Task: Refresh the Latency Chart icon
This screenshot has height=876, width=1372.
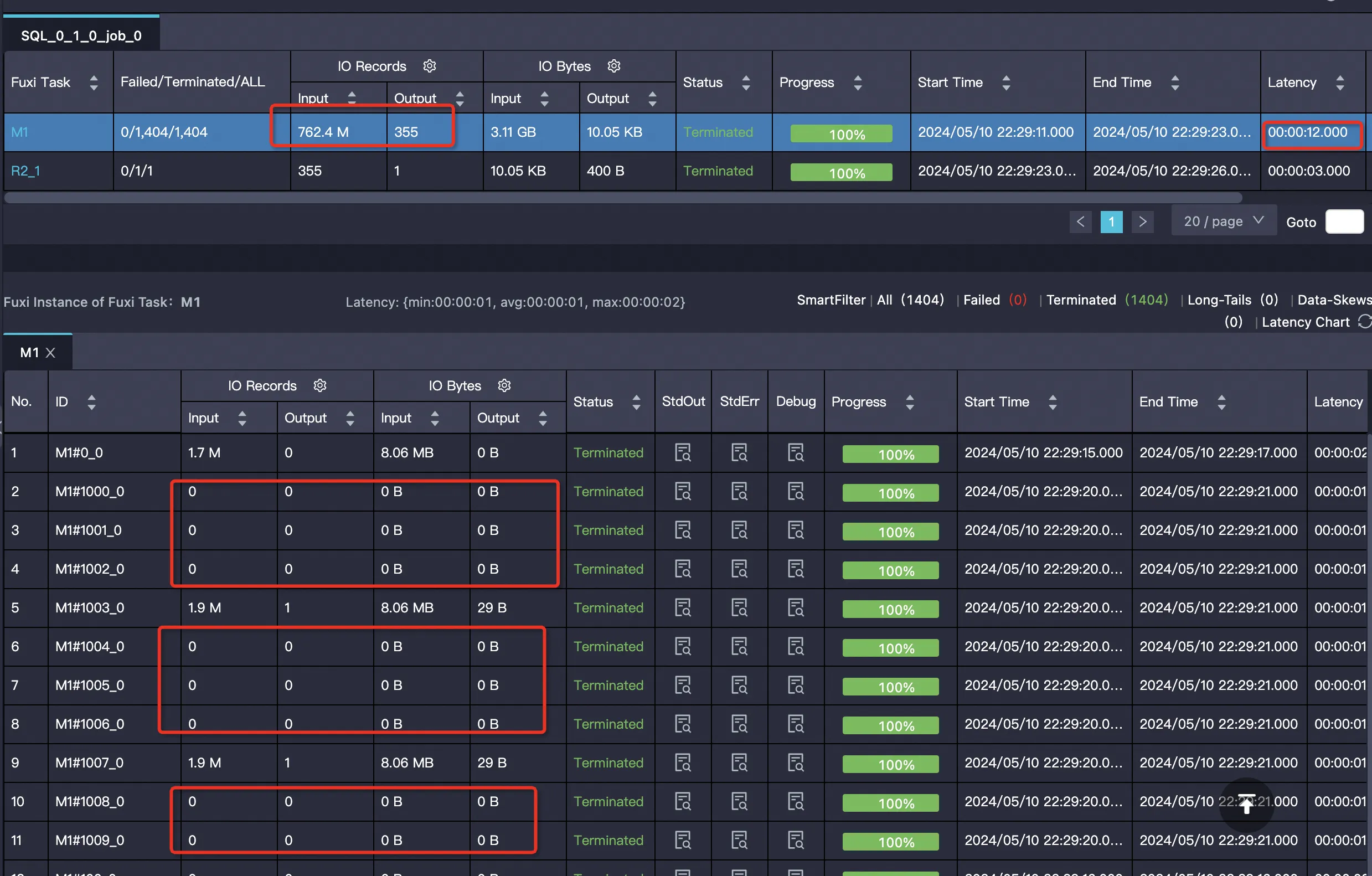Action: tap(1364, 322)
